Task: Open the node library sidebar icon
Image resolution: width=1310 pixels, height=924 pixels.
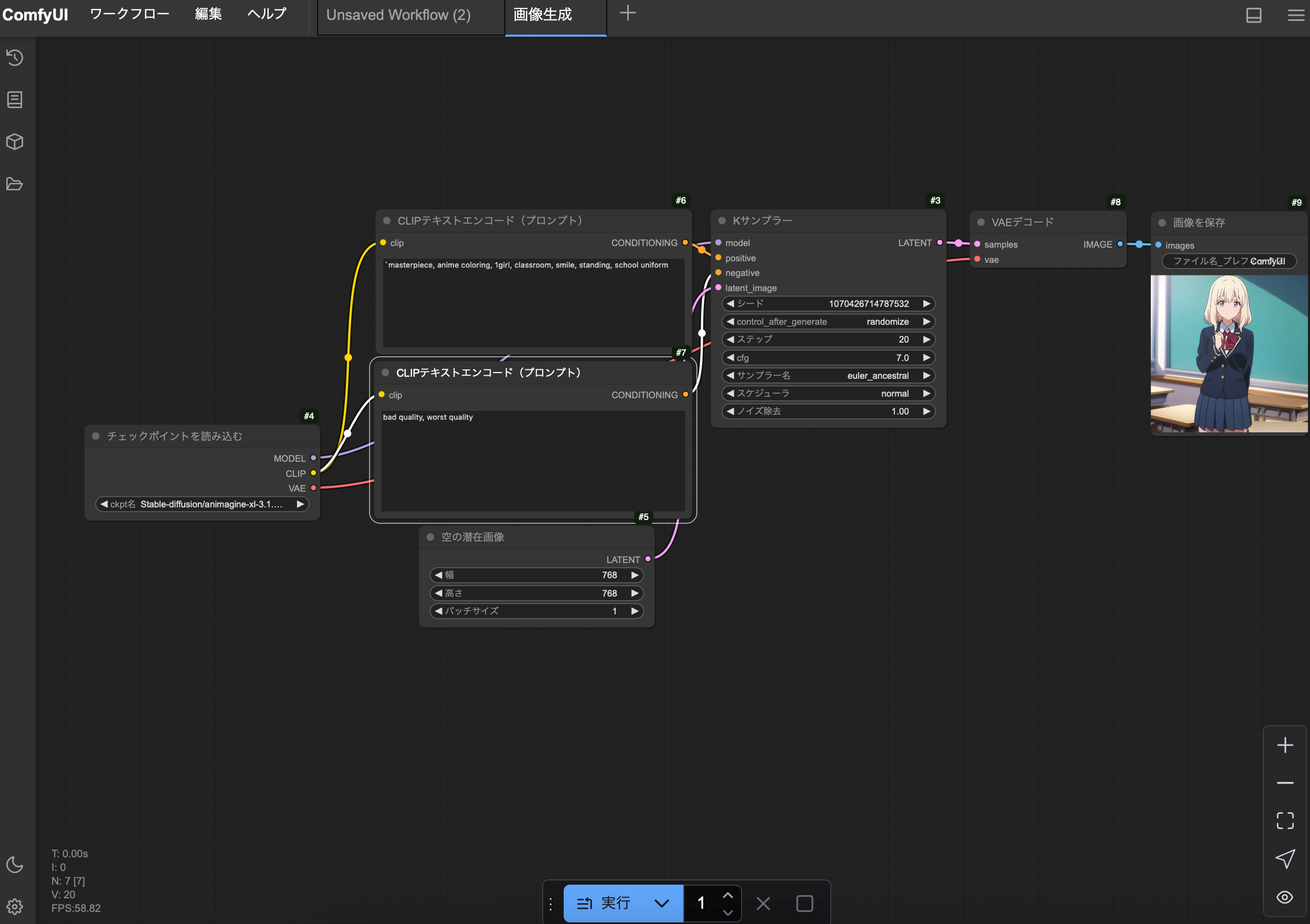Action: (15, 100)
